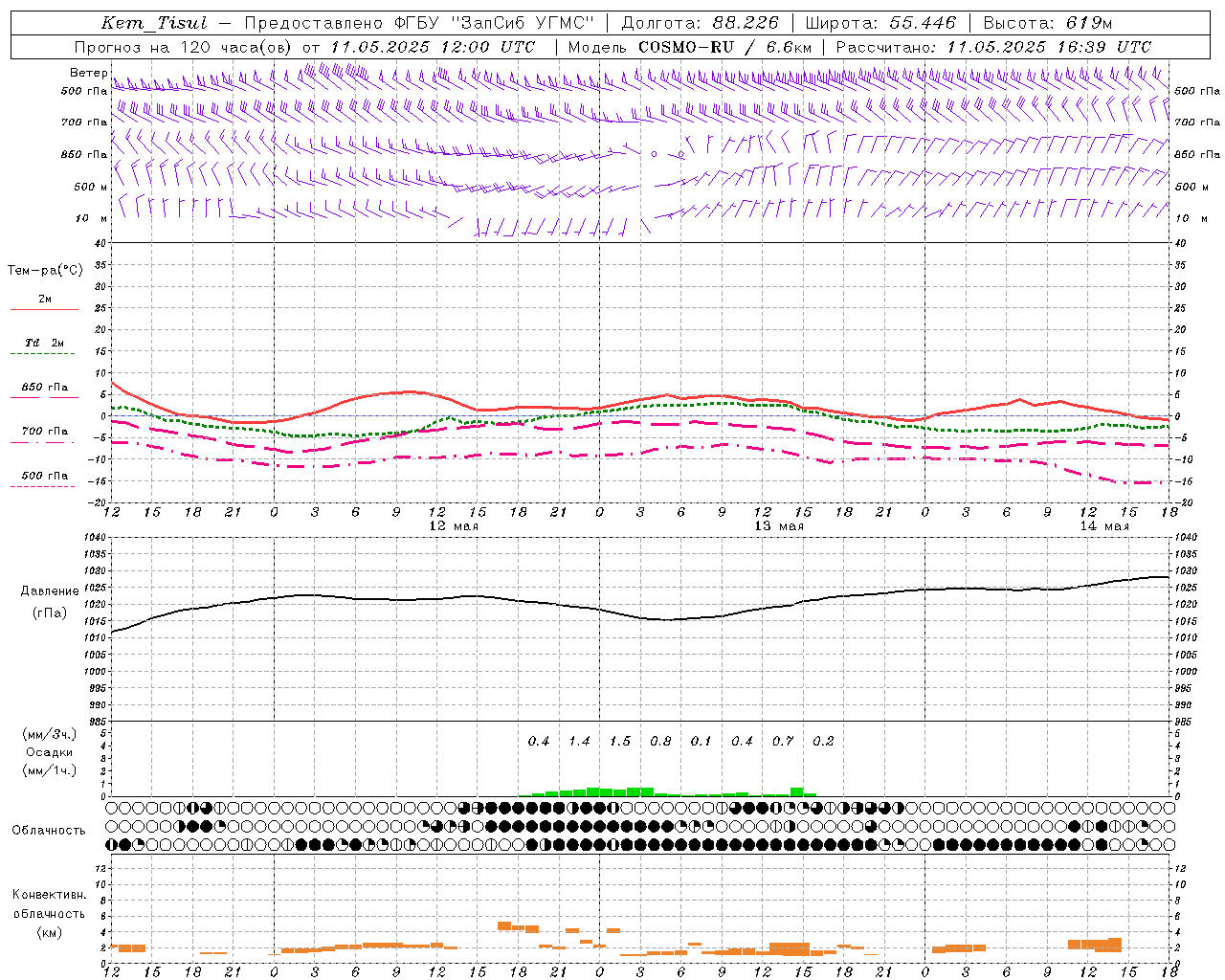Select the text Предоставлено ФГБУ "ЗапСиб УГМС"
The height and width of the screenshot is (980, 1225).
click(x=419, y=23)
